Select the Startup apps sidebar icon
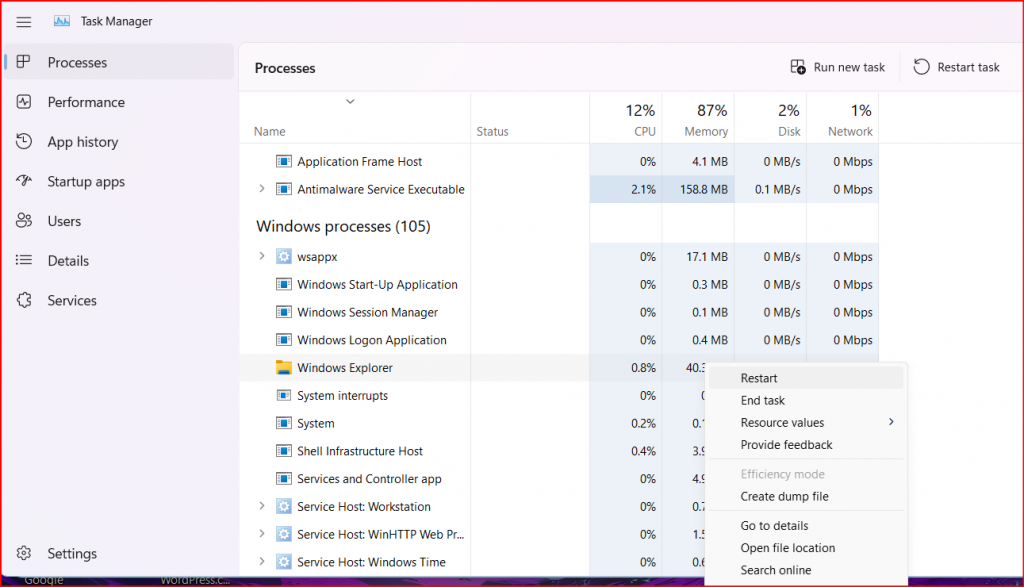The image size is (1024, 587). point(24,181)
